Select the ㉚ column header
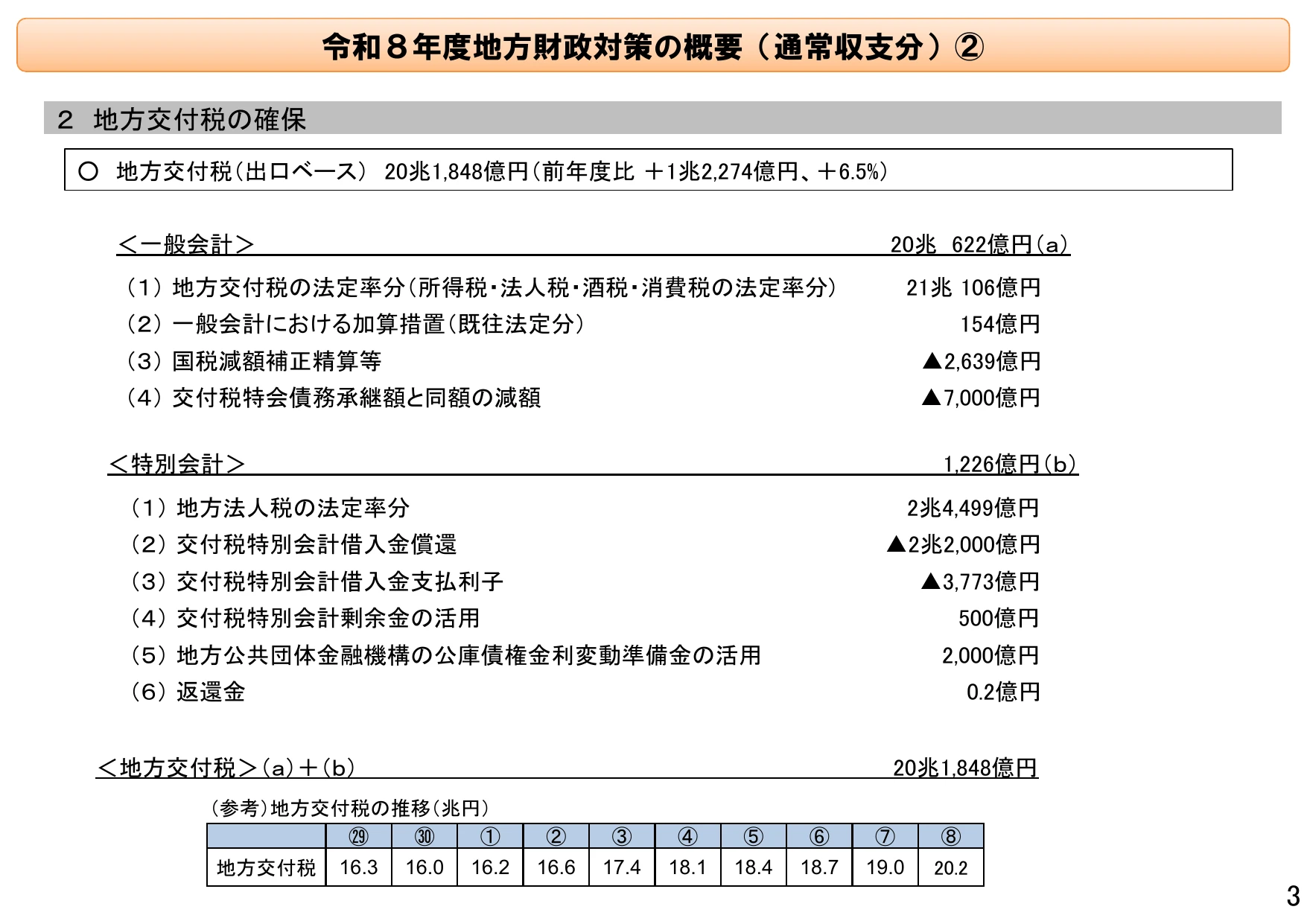The width and height of the screenshot is (1307, 924). (x=424, y=836)
